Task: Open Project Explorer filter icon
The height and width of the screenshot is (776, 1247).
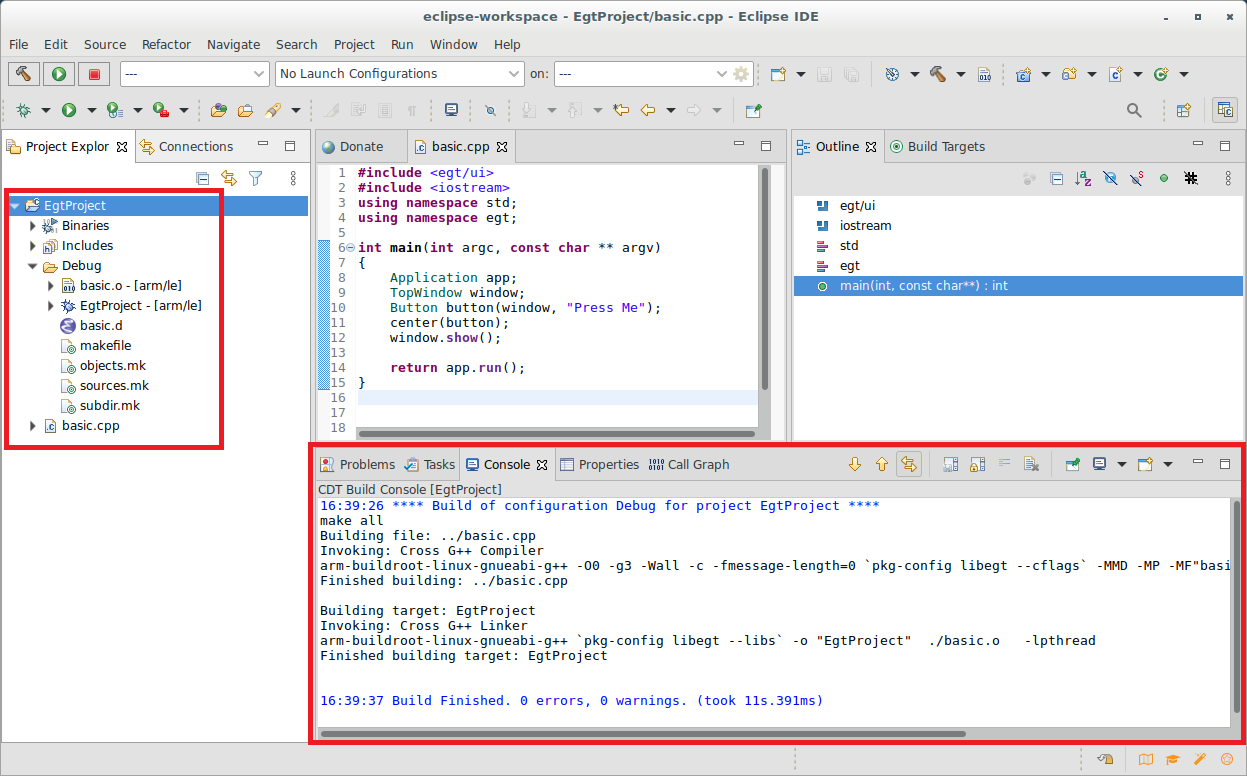Action: pyautogui.click(x=256, y=178)
